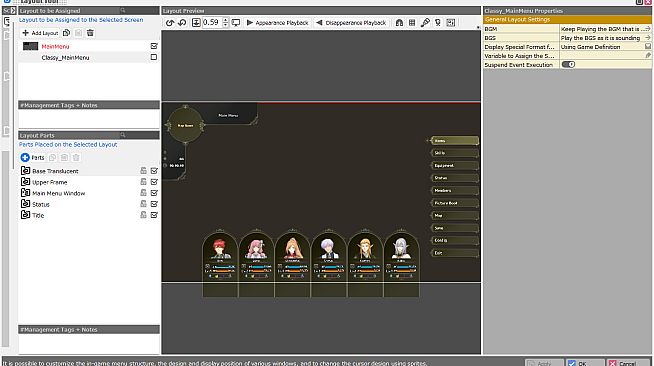Screen dimensions: 654x366
Task: Click the OK button
Action: 584,363
